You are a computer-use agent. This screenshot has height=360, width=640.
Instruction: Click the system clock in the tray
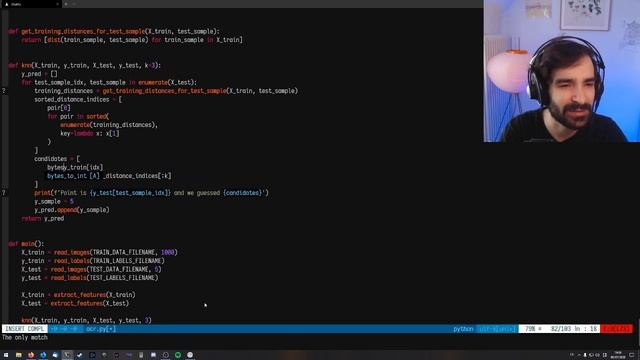(x=618, y=355)
